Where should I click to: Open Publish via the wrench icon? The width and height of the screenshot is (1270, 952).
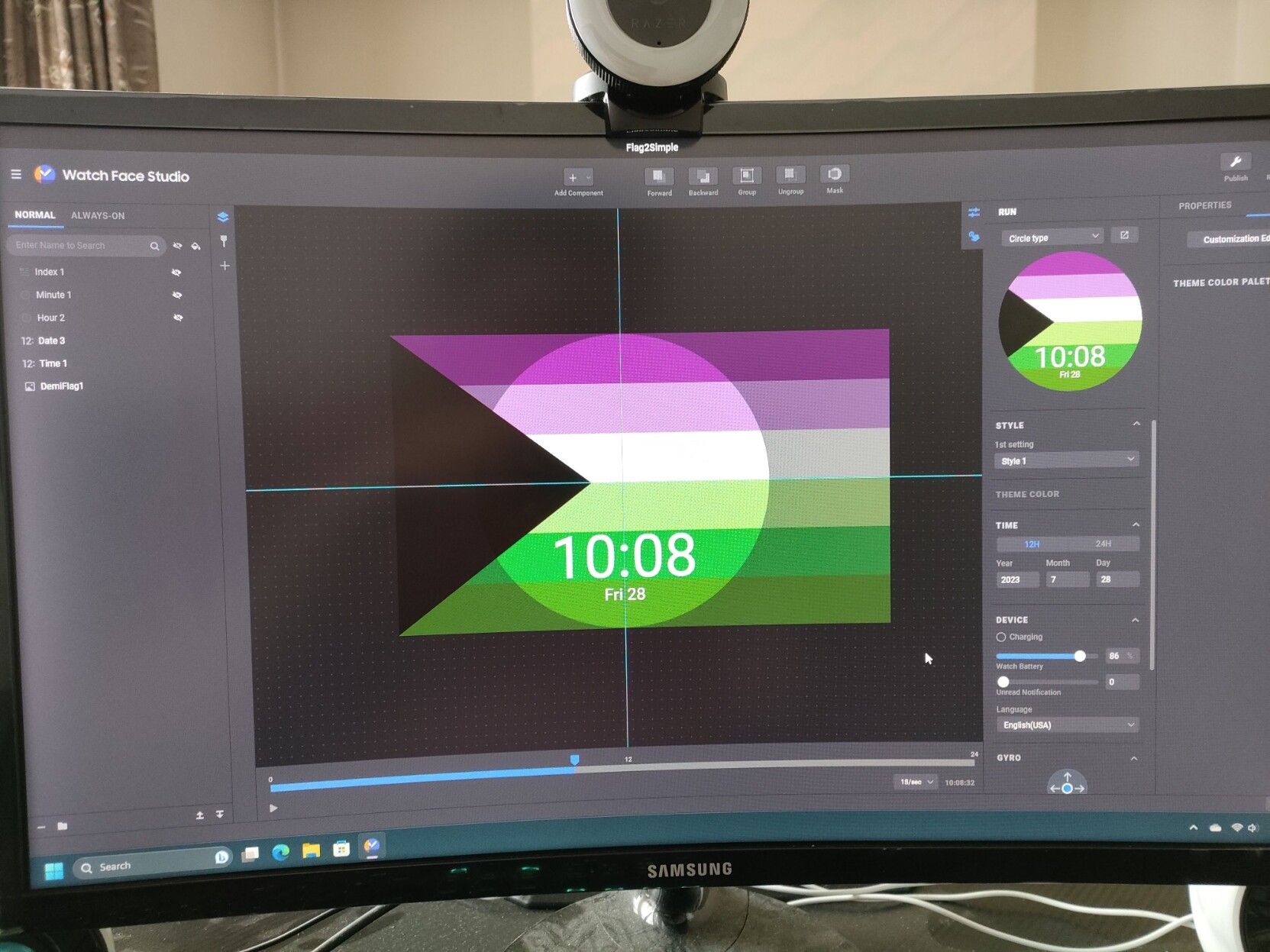(x=1235, y=162)
